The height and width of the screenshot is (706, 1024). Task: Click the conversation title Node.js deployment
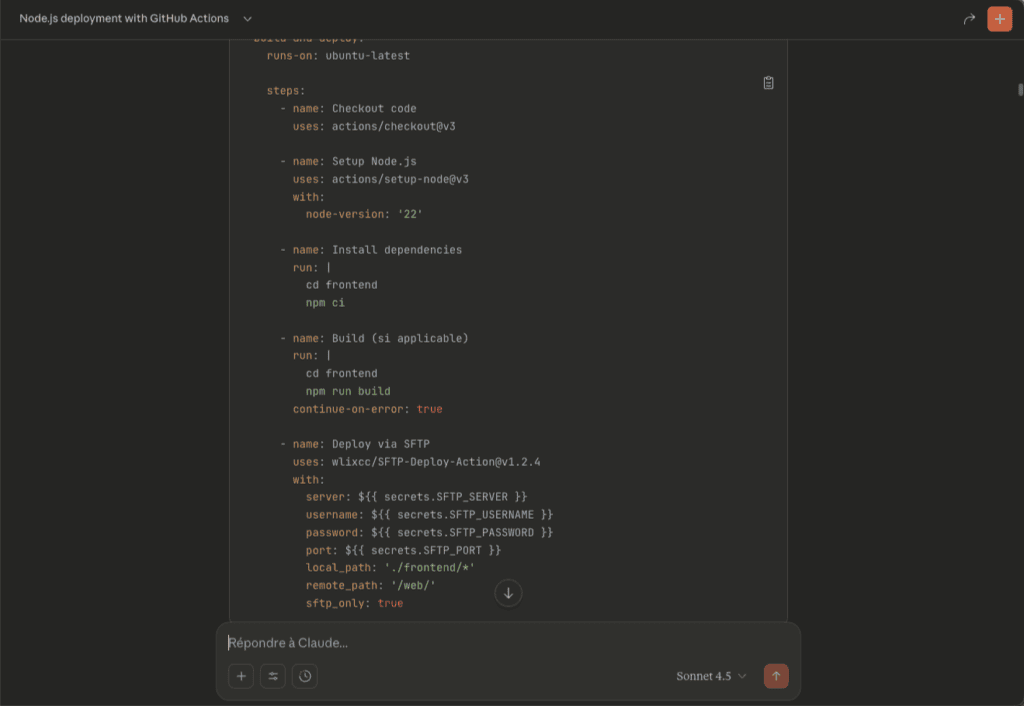124,19
